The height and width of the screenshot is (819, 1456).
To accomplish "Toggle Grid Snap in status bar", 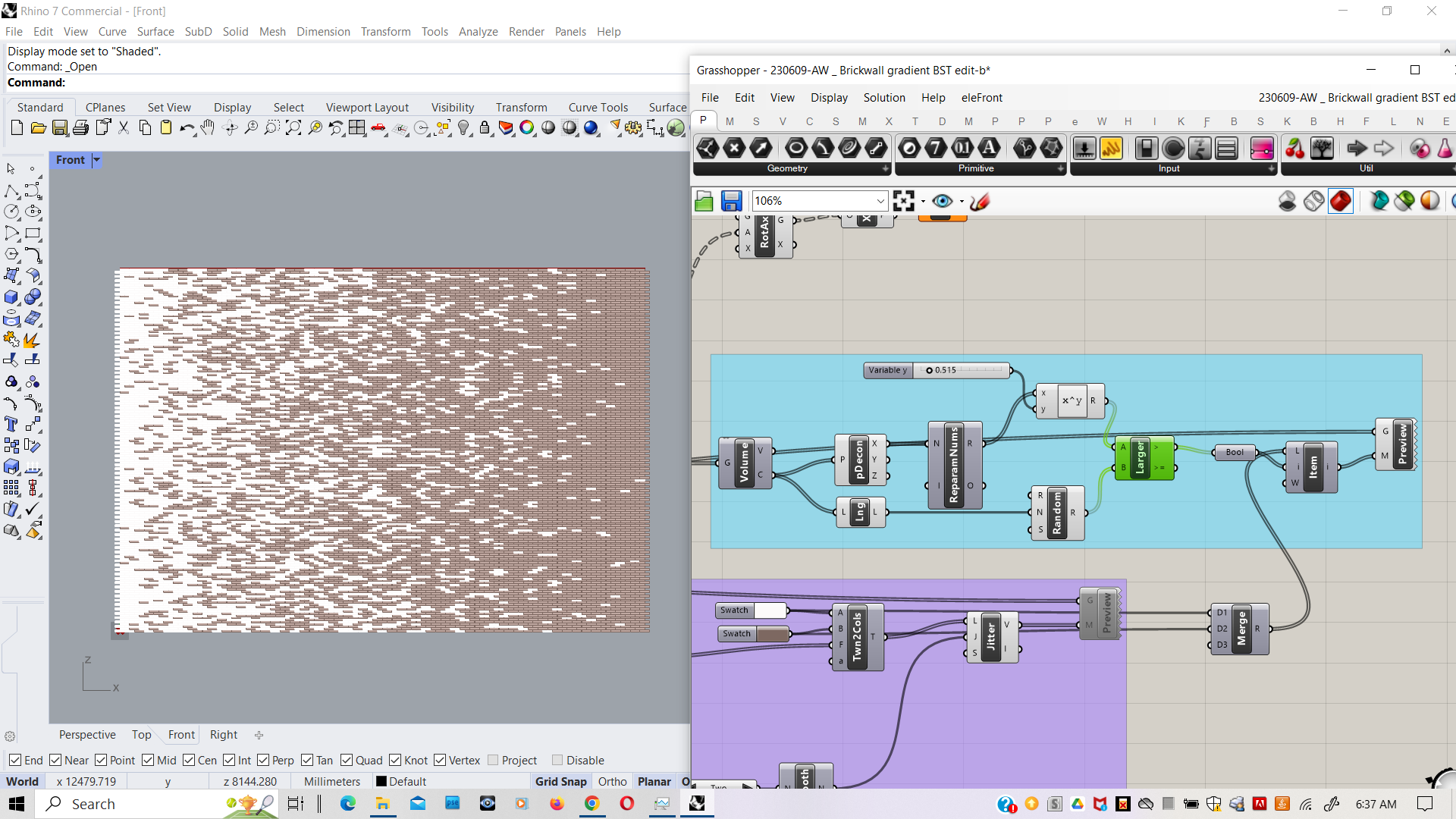I will pyautogui.click(x=560, y=781).
